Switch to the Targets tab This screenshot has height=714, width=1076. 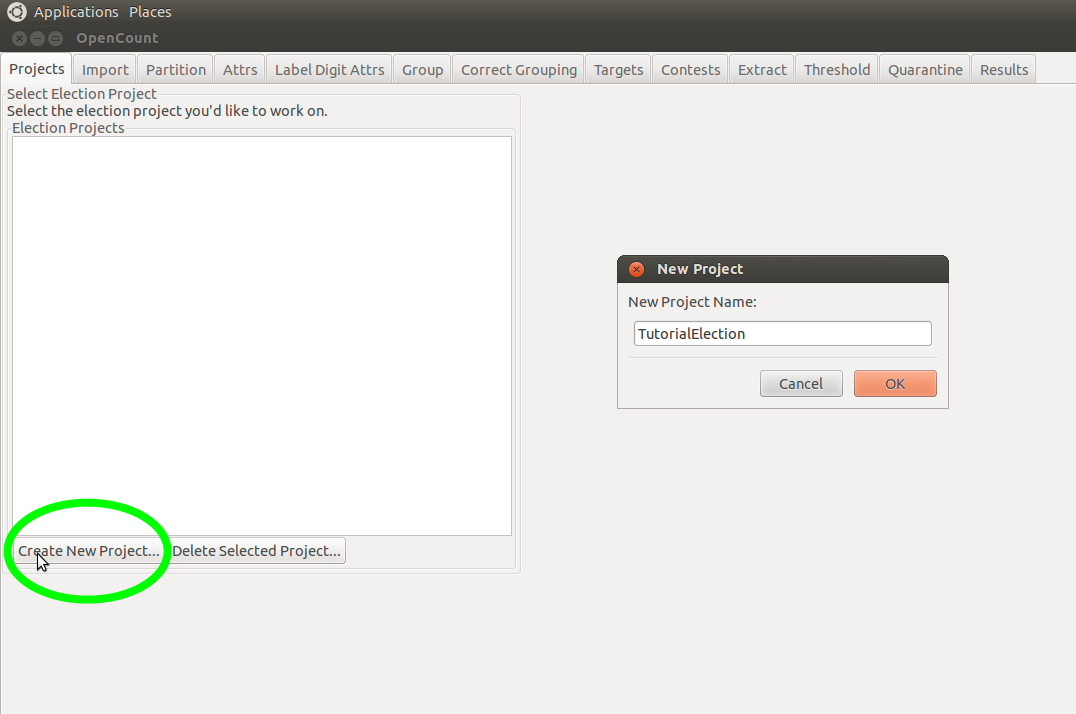(x=618, y=69)
